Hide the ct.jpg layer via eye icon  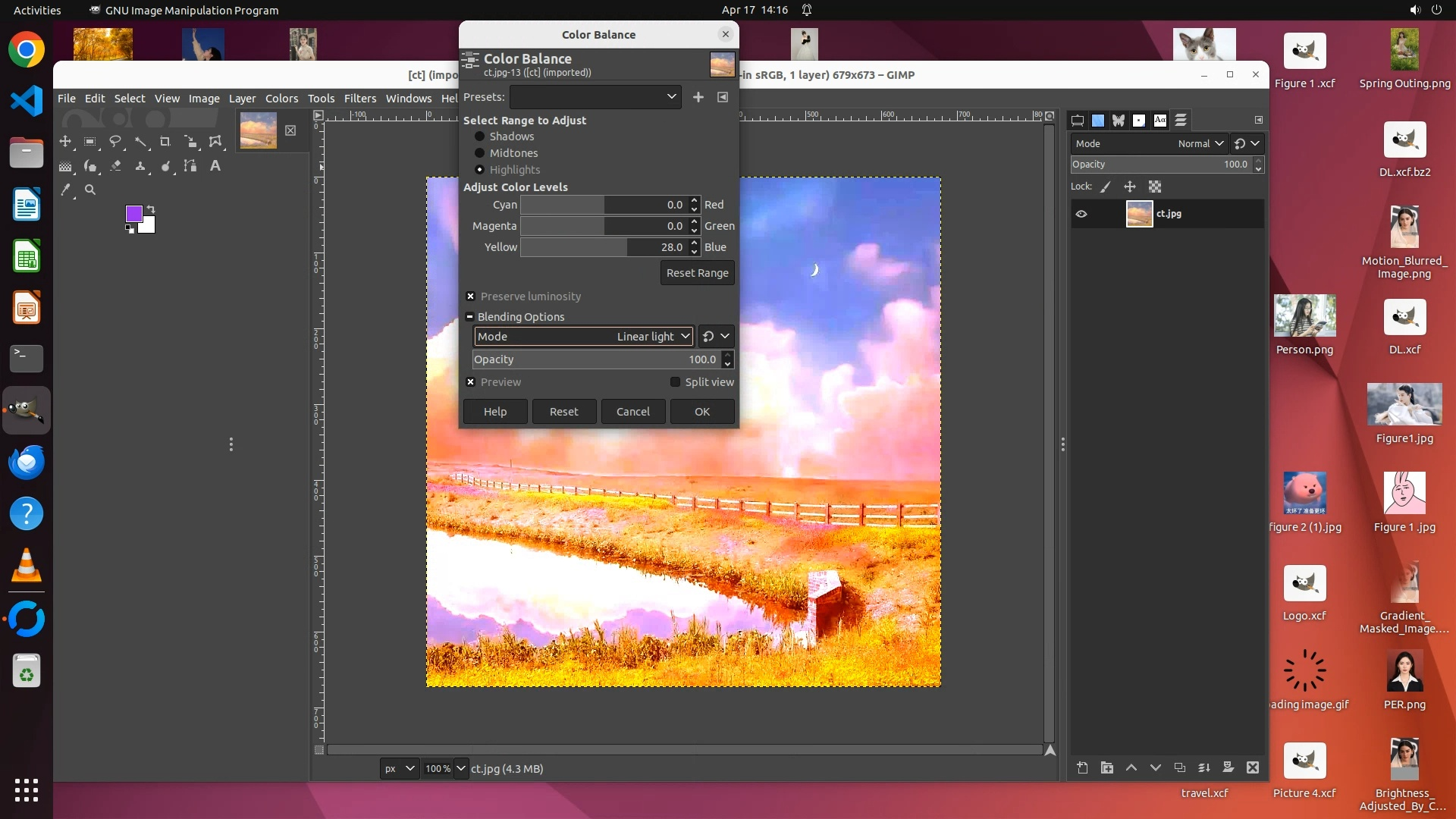(x=1081, y=214)
